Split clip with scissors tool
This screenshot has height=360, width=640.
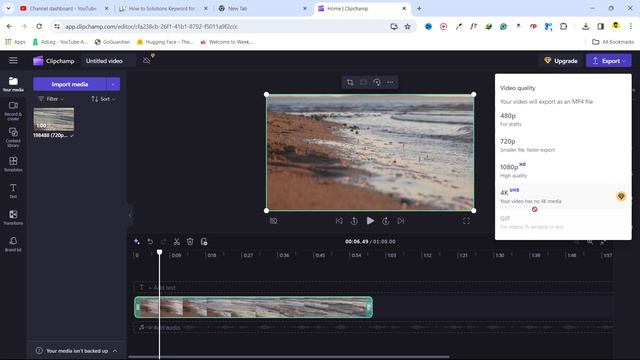coord(177,242)
